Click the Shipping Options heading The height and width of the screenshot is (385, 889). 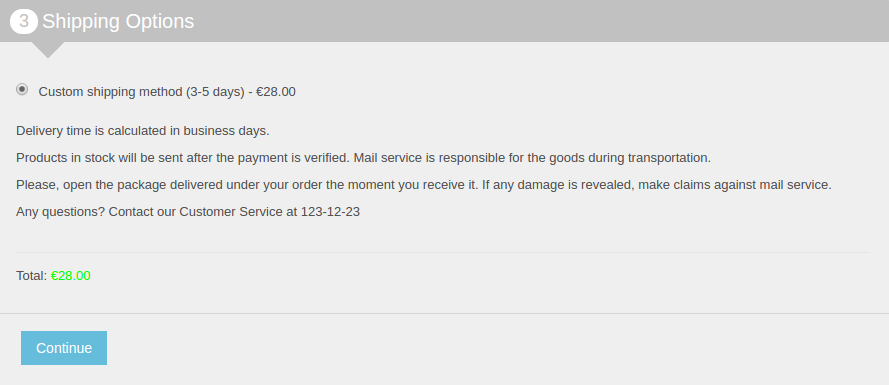point(118,22)
